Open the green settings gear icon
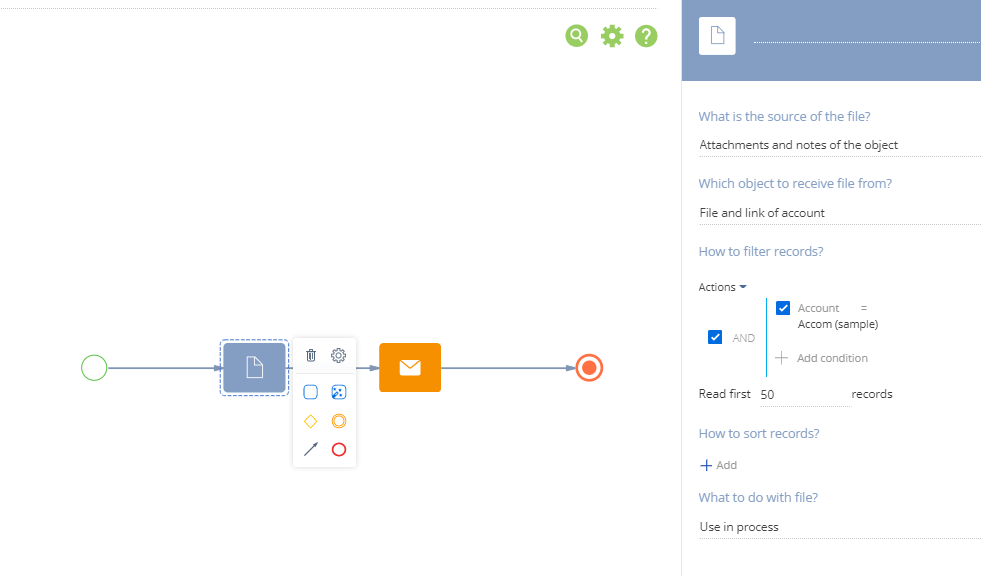981x576 pixels. pyautogui.click(x=612, y=36)
